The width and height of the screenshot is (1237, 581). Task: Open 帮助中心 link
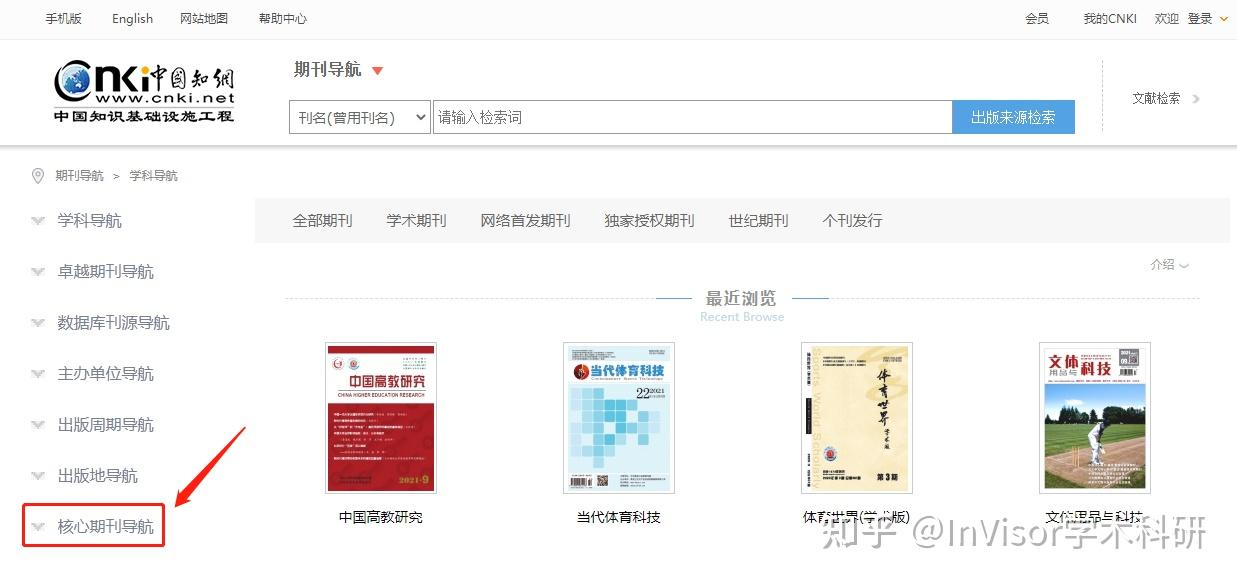point(283,18)
